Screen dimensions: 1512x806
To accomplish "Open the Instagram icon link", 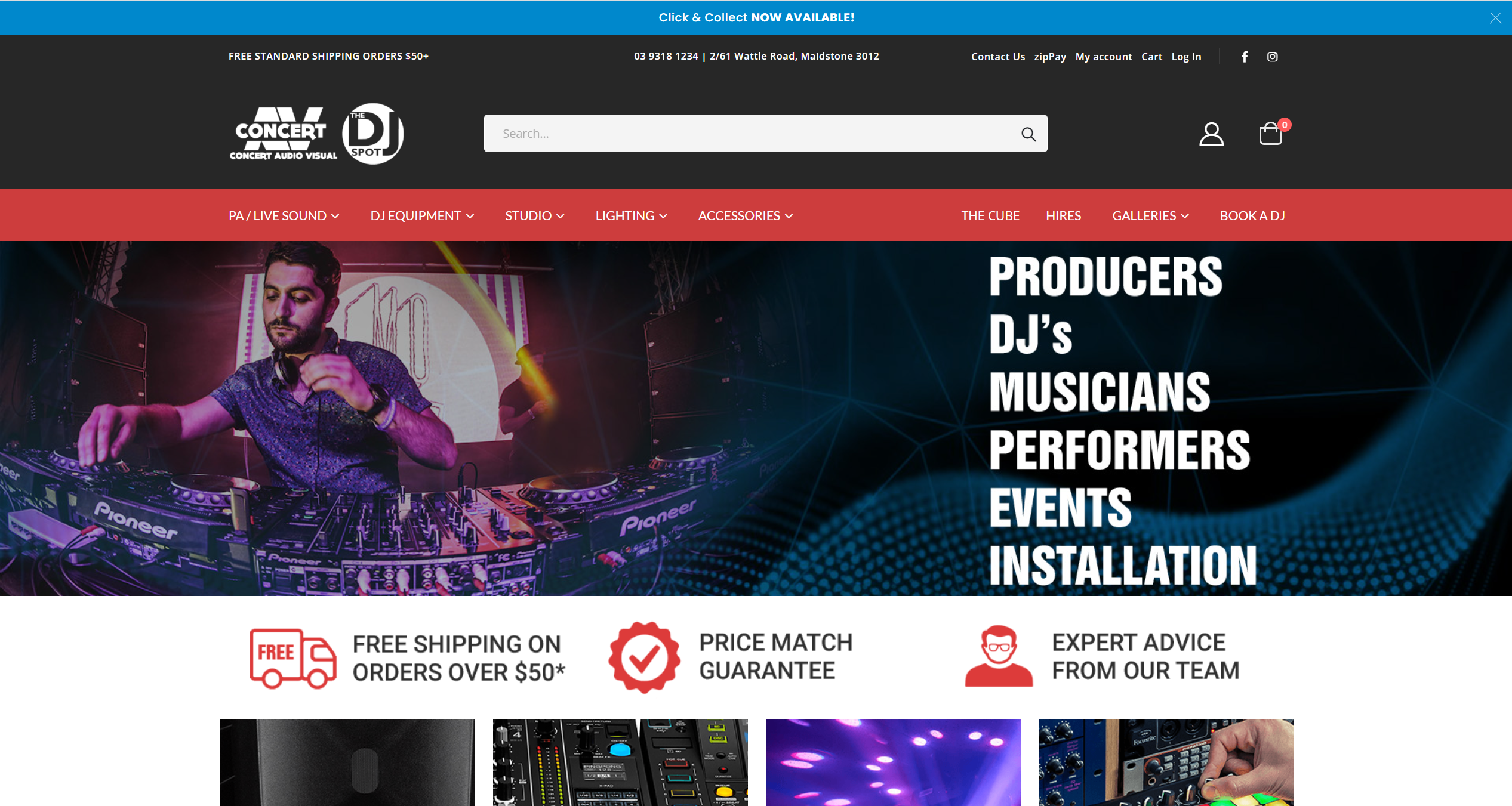I will 1273,57.
